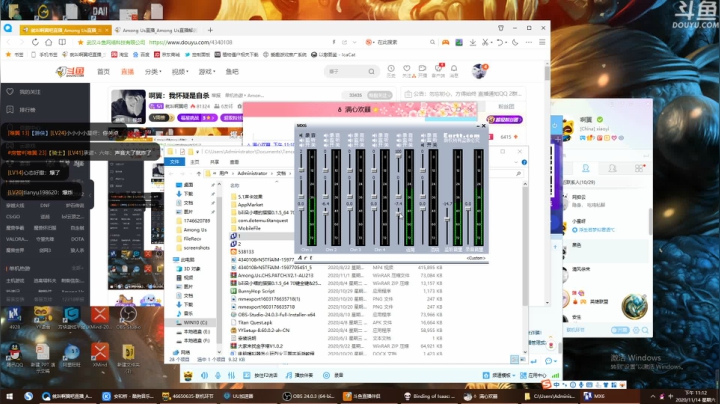Image resolution: width=720 pixels, height=404 pixels.
Task: Open the mixer sliders icon in YY toolbar
Action: pos(231,375)
